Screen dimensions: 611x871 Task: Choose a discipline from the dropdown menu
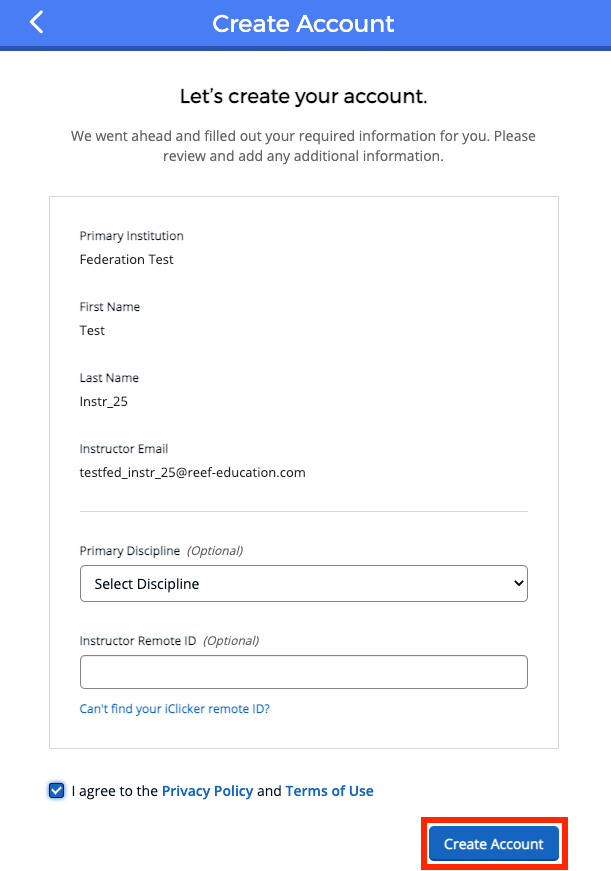pos(303,583)
